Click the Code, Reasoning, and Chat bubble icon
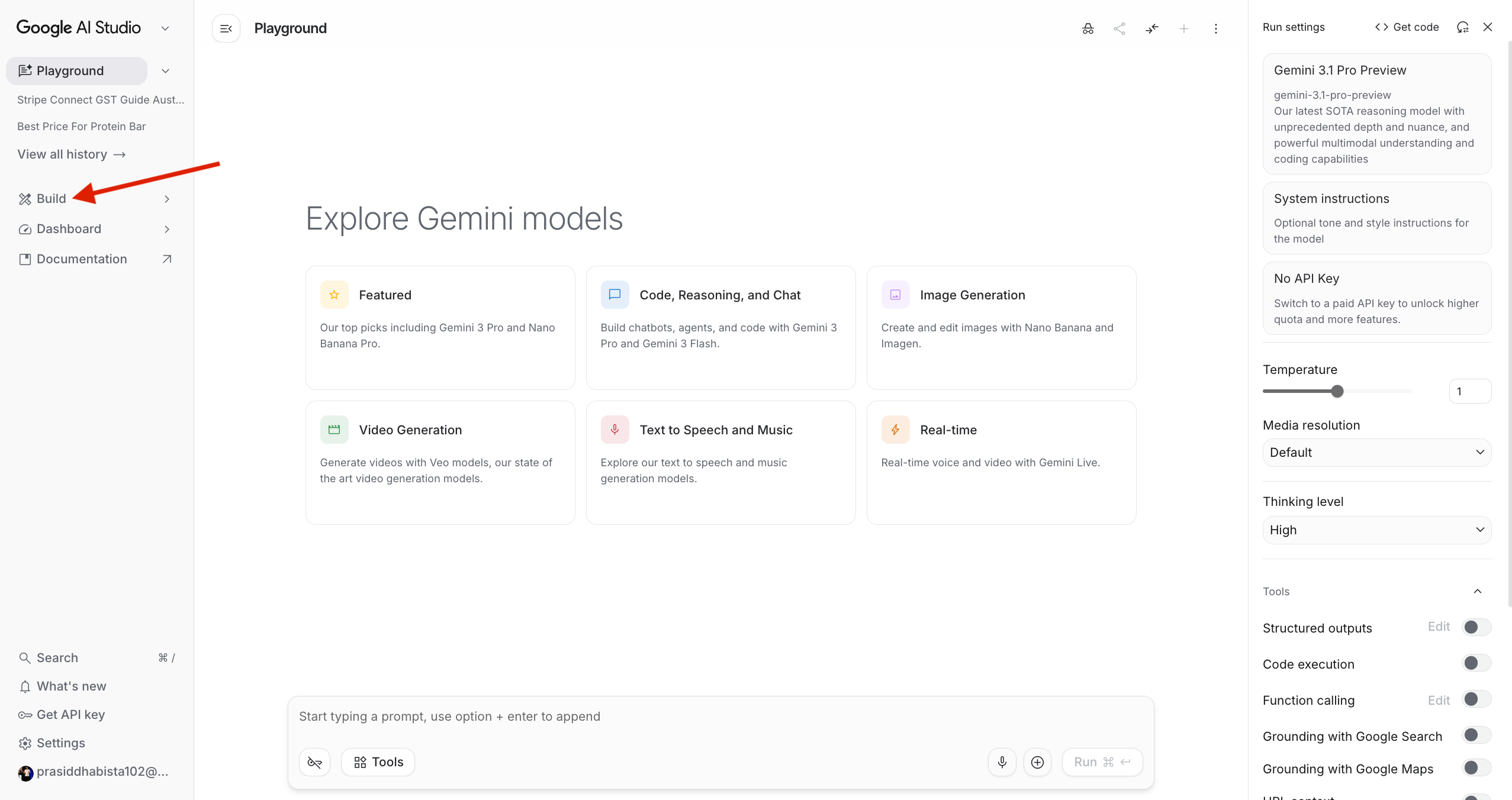Image resolution: width=1512 pixels, height=800 pixels. point(615,295)
